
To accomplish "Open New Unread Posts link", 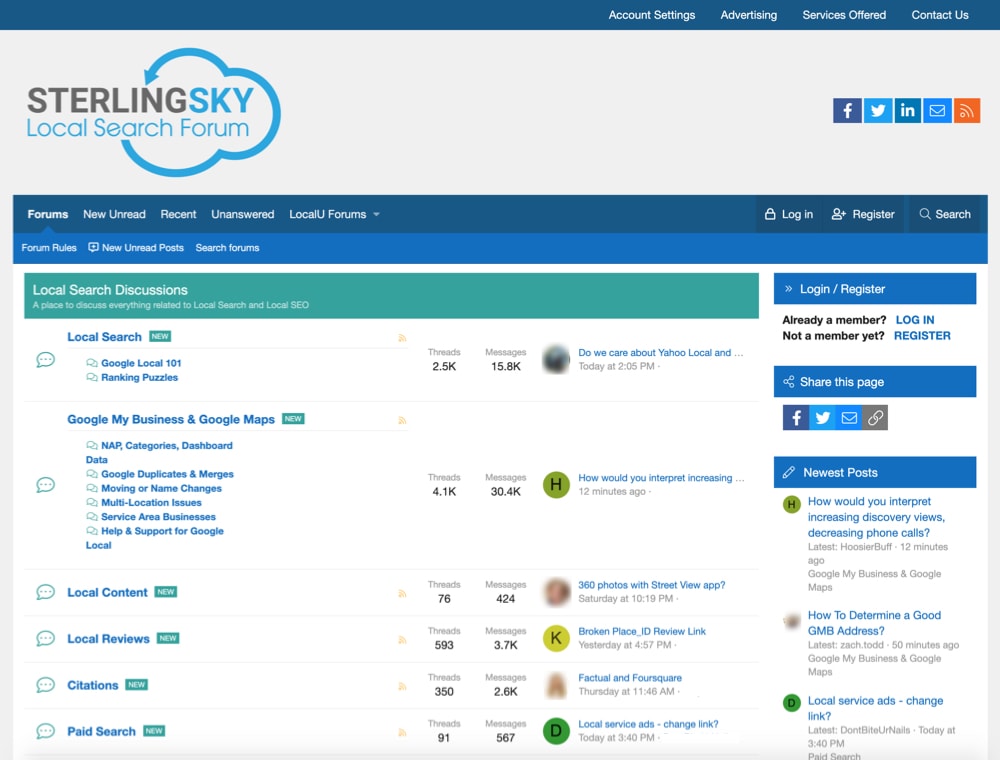I will [136, 247].
